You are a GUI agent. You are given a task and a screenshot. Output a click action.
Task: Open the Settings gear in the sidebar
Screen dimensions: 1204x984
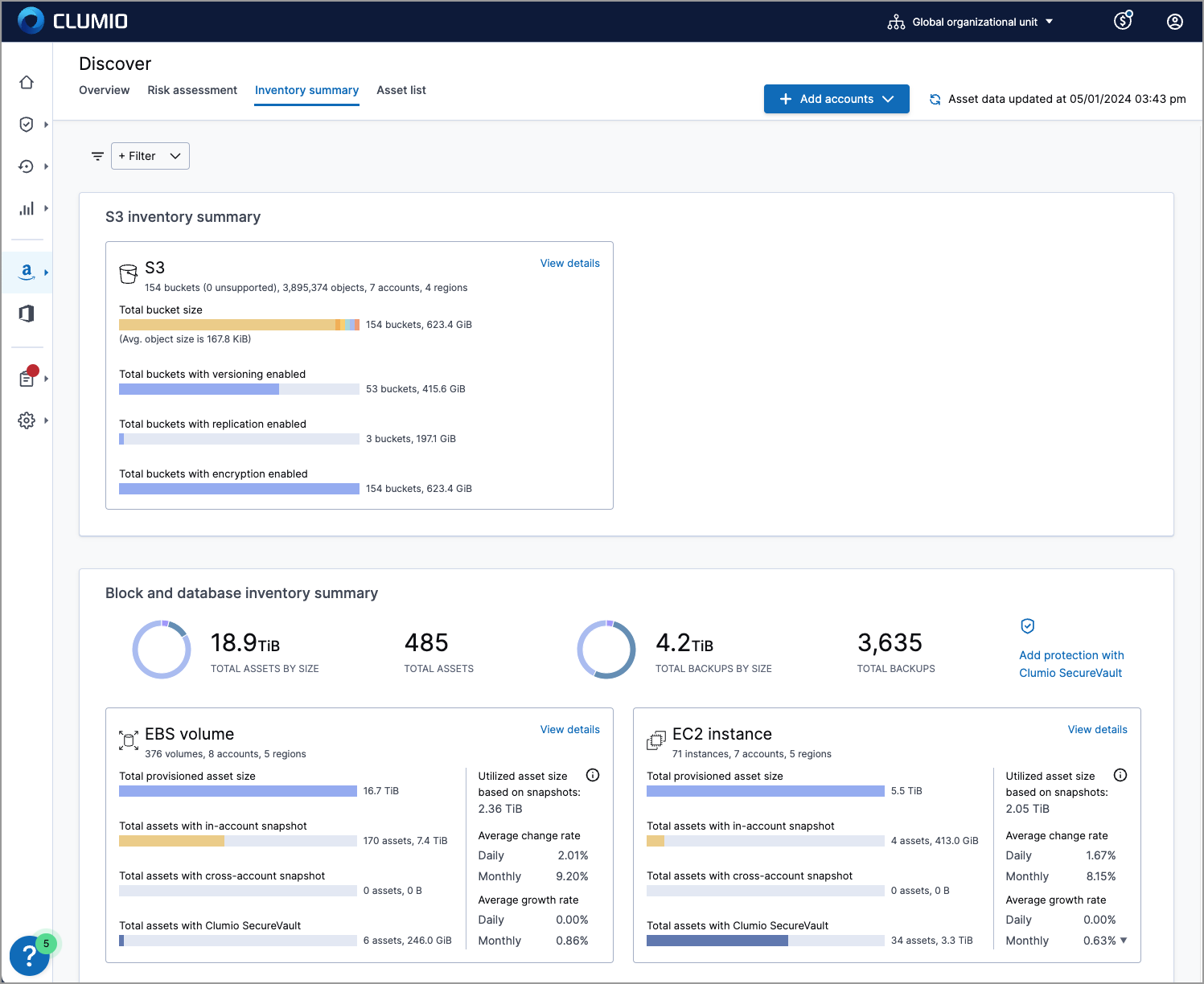click(27, 420)
